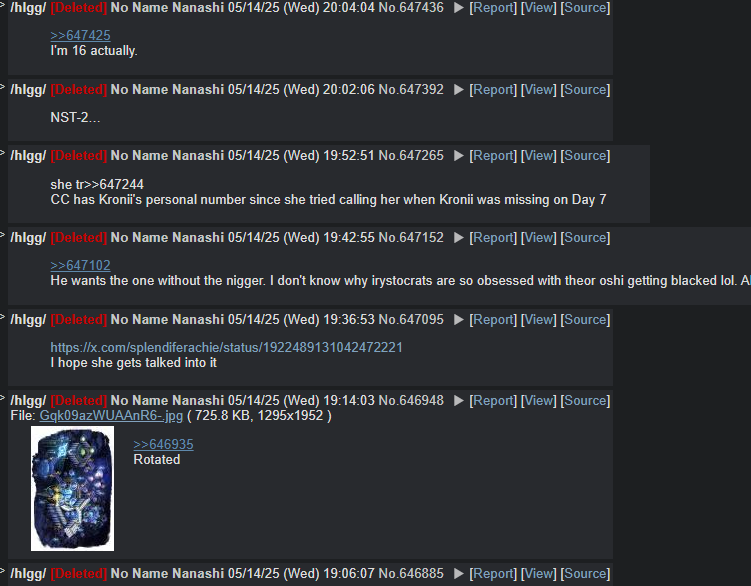View post No.647392
This screenshot has width=751, height=586.
pos(538,90)
